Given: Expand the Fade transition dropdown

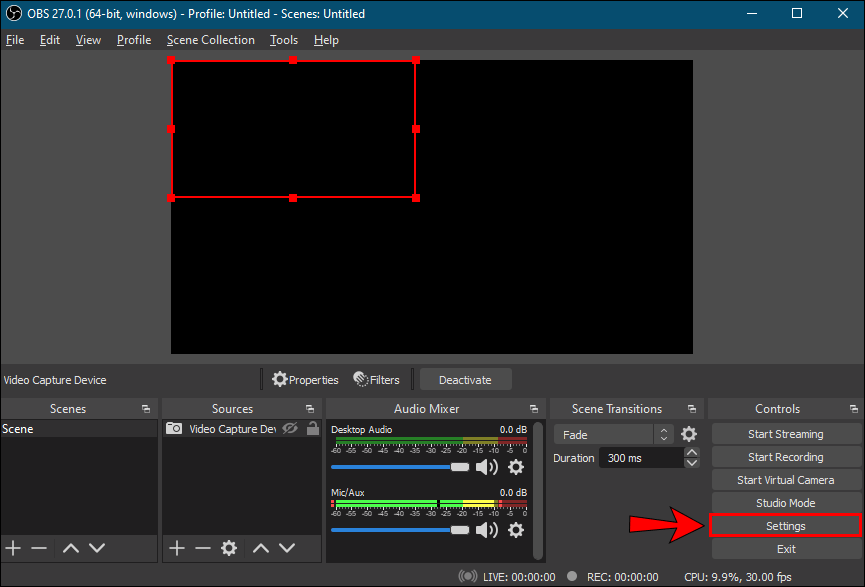Looking at the screenshot, I should tap(663, 435).
